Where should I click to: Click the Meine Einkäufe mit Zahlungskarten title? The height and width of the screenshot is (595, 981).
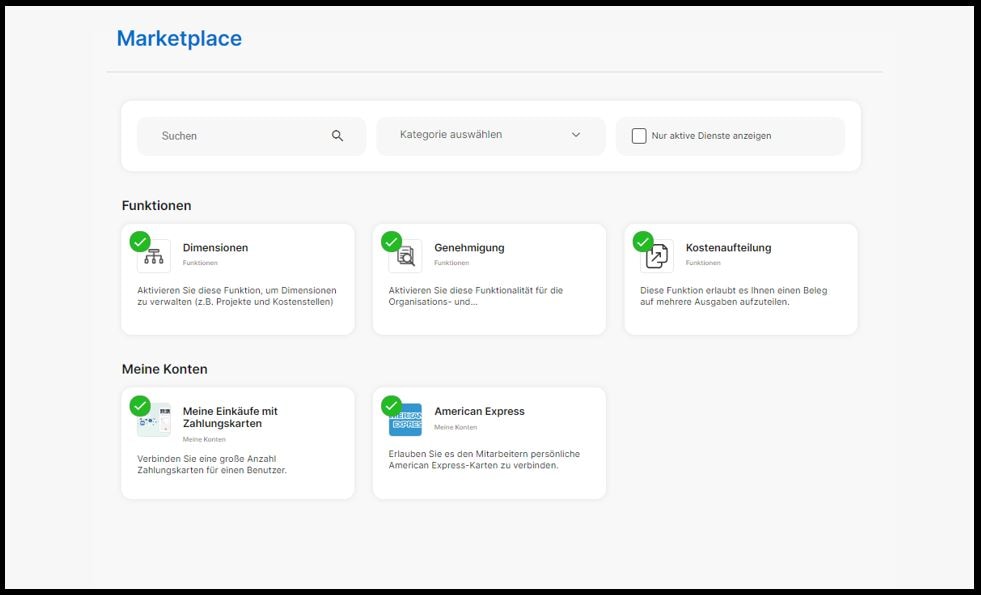tap(230, 417)
